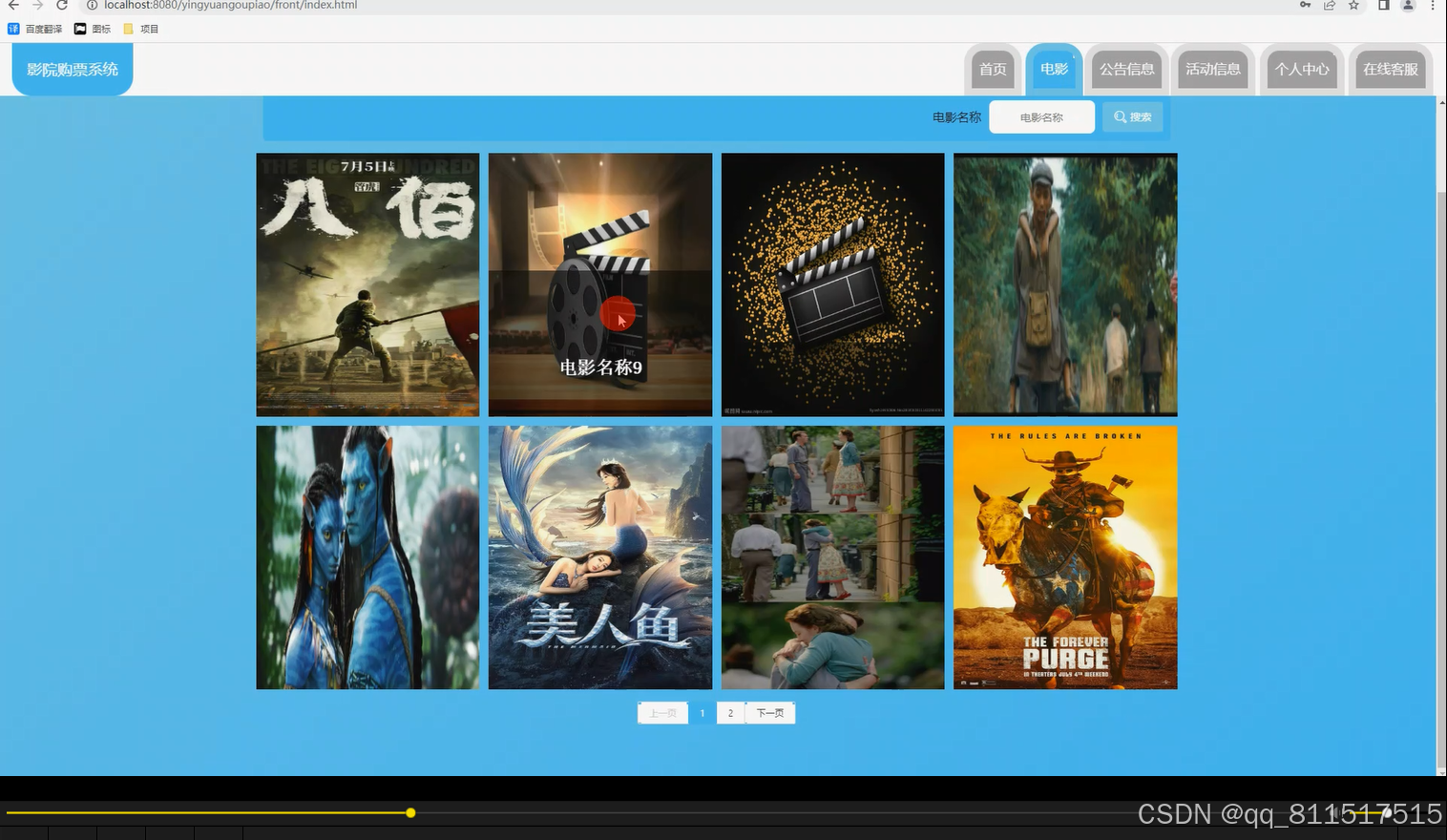Open the 百度翻译 bookmark
The height and width of the screenshot is (840, 1447).
(x=35, y=29)
